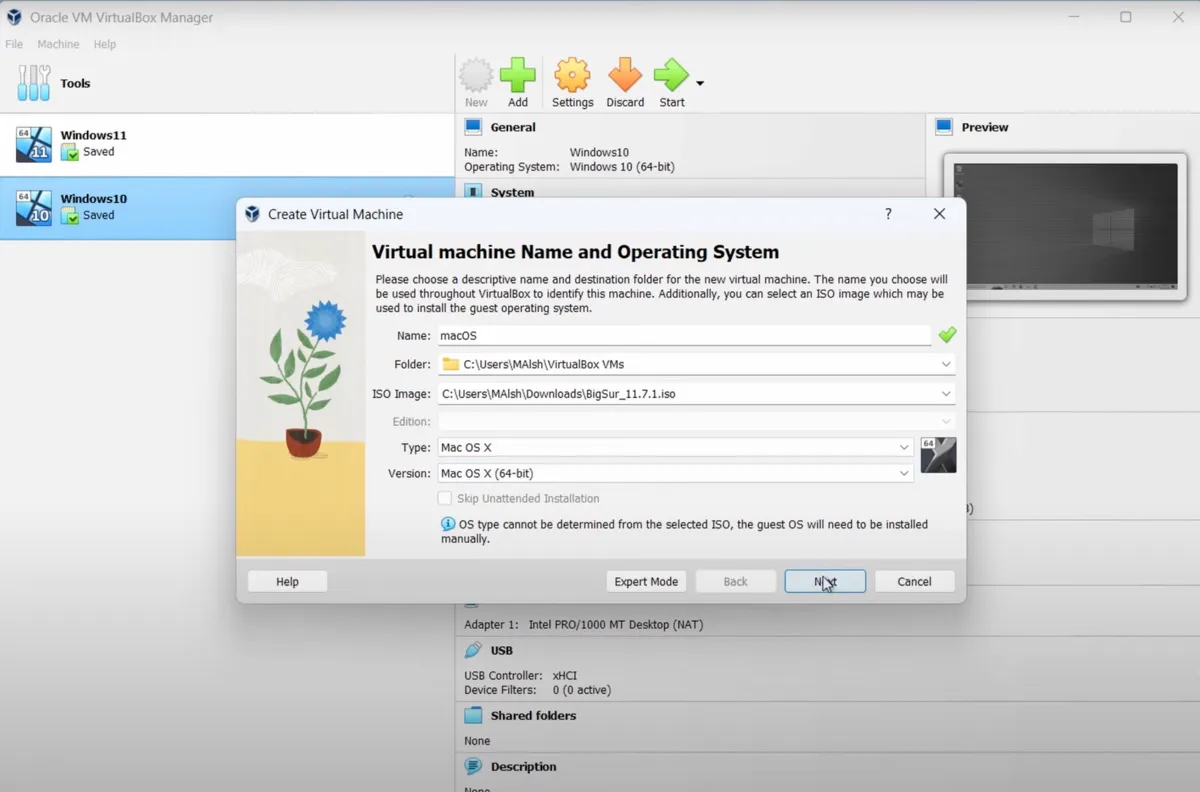Click the Shared folders section icon
Screen dimensions: 1200x792
(473, 715)
